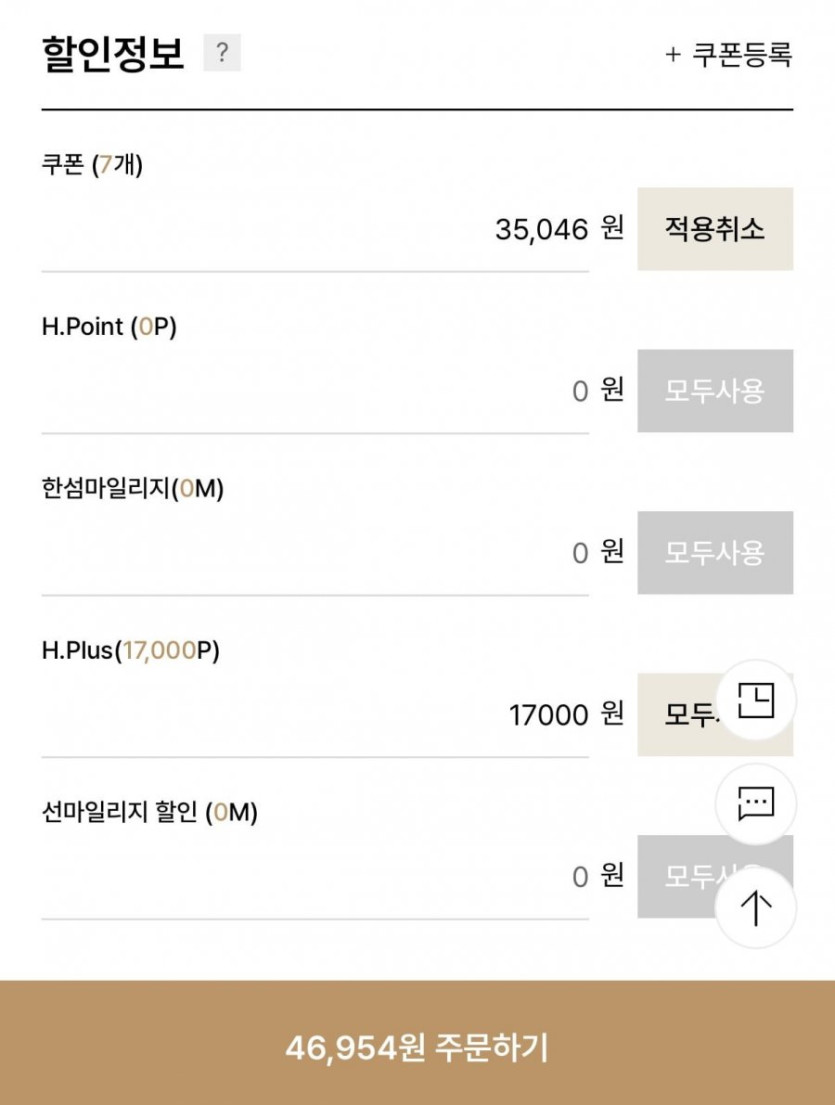Viewport: 835px width, 1105px height.
Task: Click the 선마일리지 할인 amount input field
Action: click(x=315, y=877)
